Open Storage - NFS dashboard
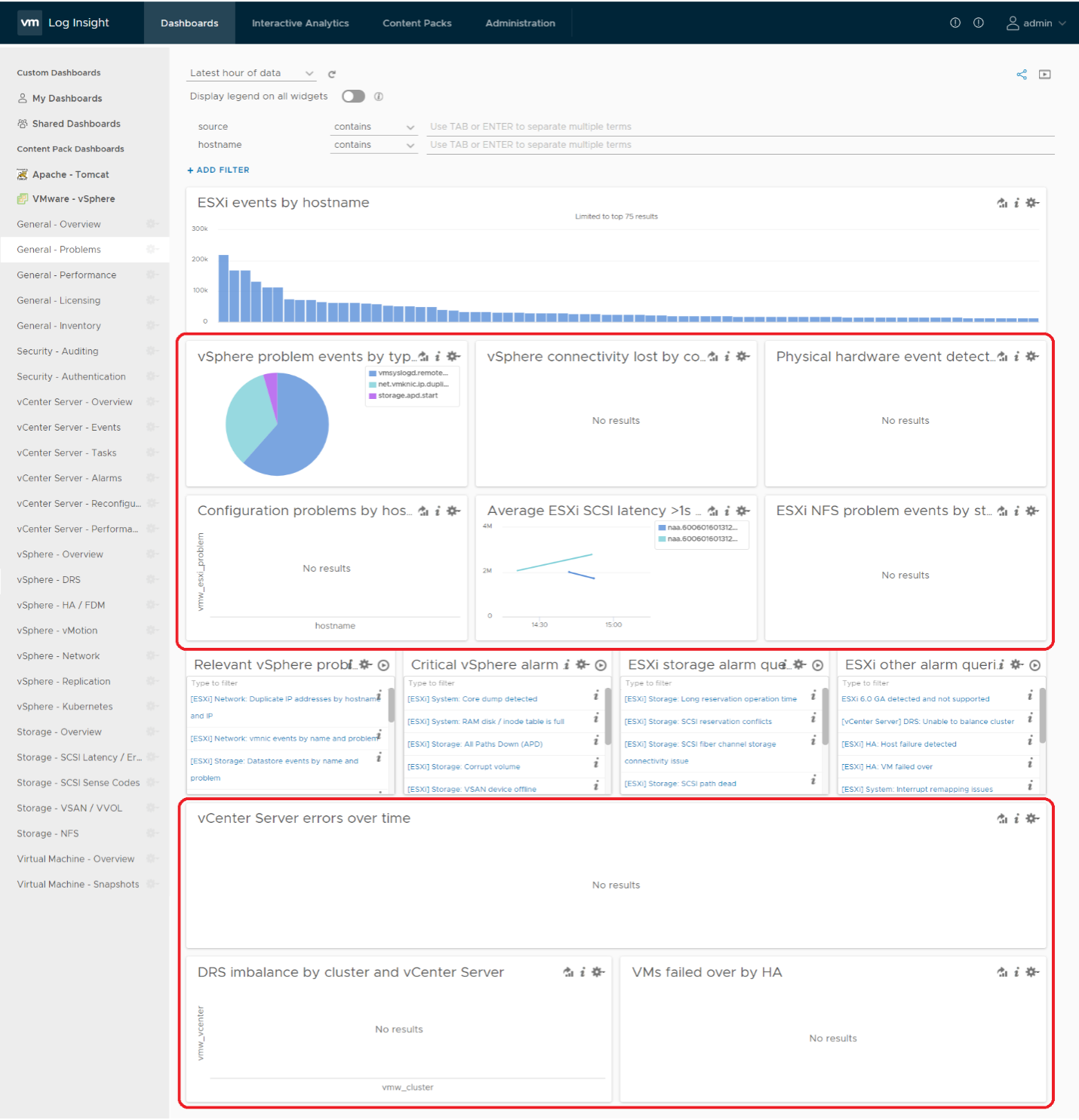This screenshot has width=1079, height=1120. (48, 833)
